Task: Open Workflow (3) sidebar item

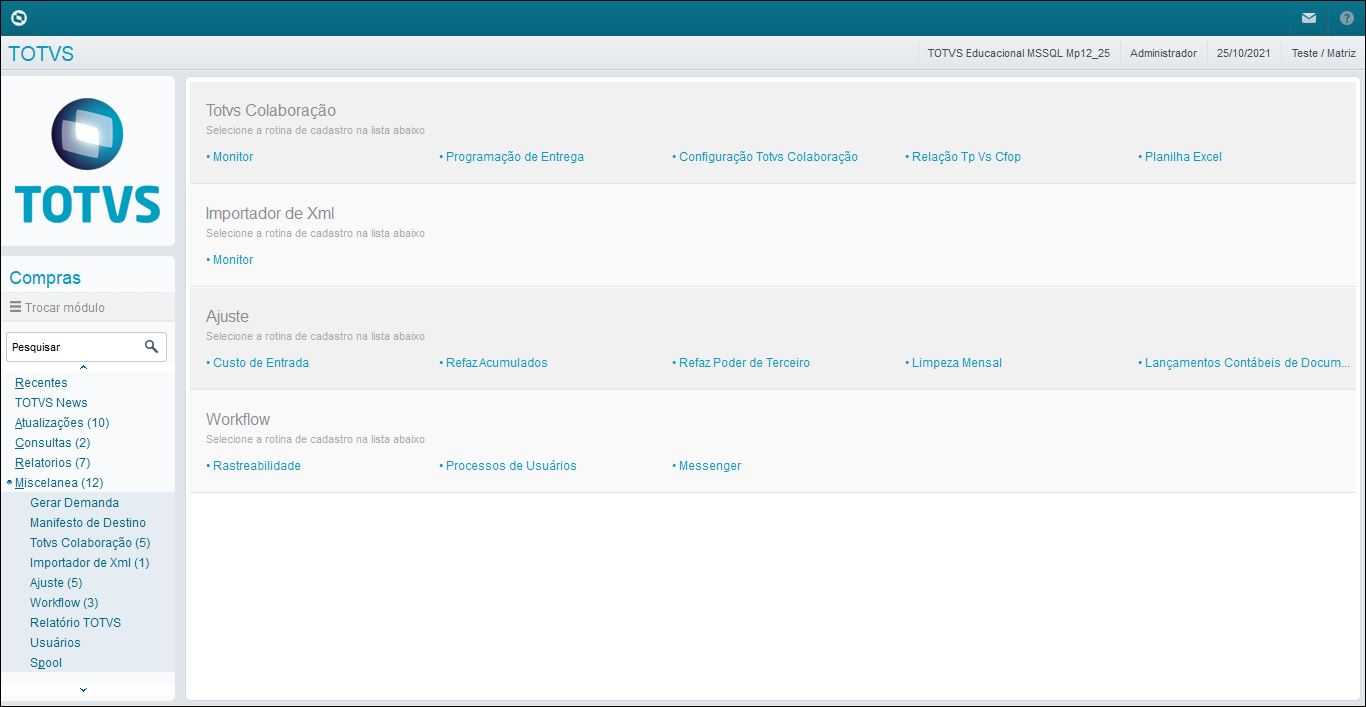Action: coord(64,603)
